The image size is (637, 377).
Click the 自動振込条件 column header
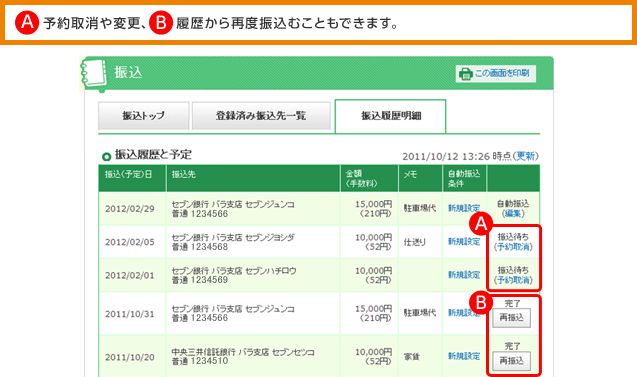[x=465, y=178]
